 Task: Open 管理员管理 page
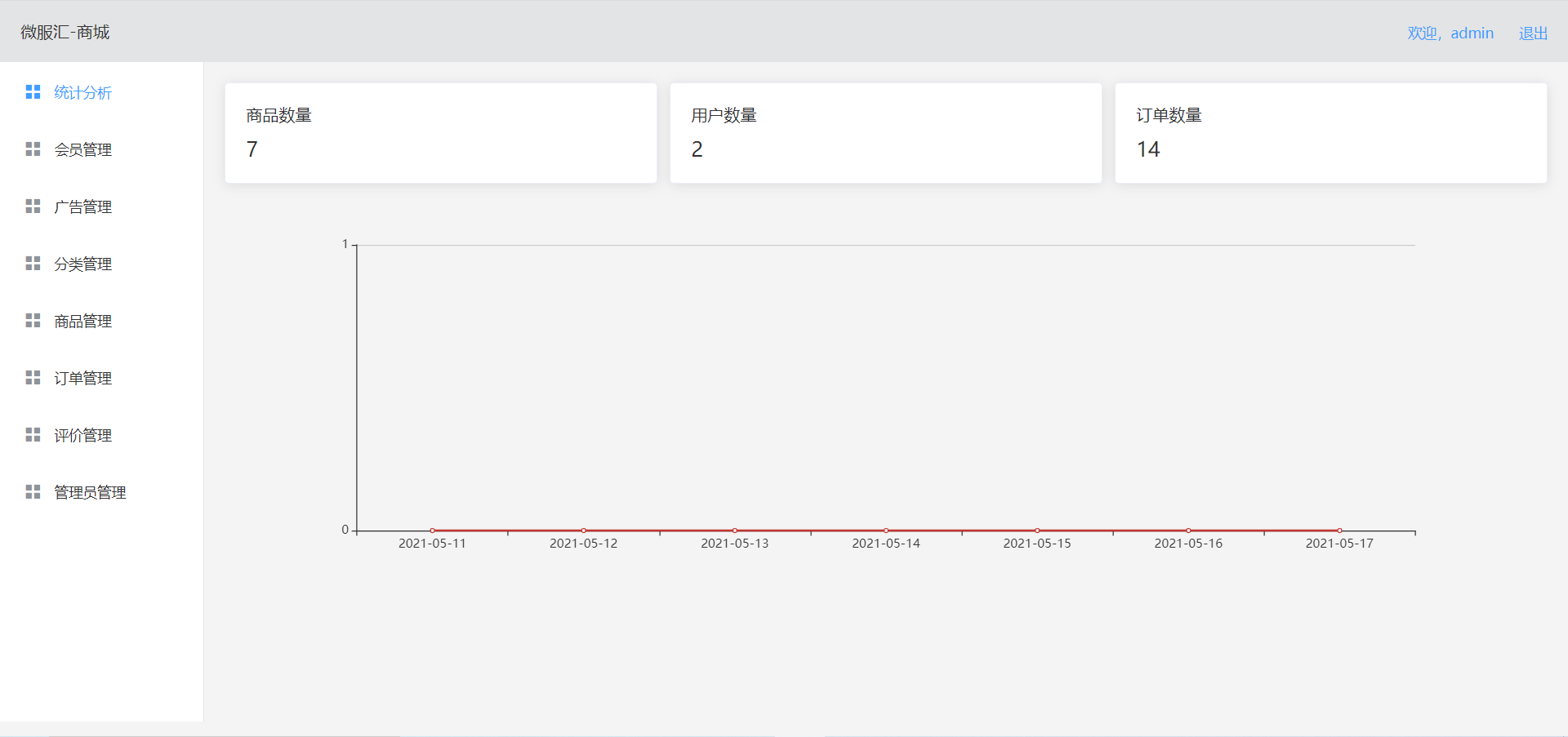(x=101, y=492)
